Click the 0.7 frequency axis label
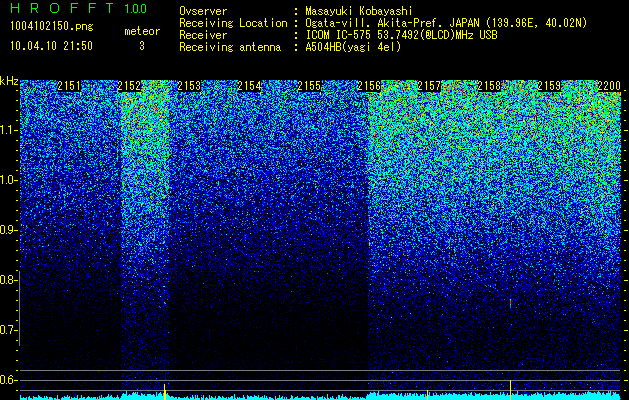The height and width of the screenshot is (400, 629). [x=9, y=330]
